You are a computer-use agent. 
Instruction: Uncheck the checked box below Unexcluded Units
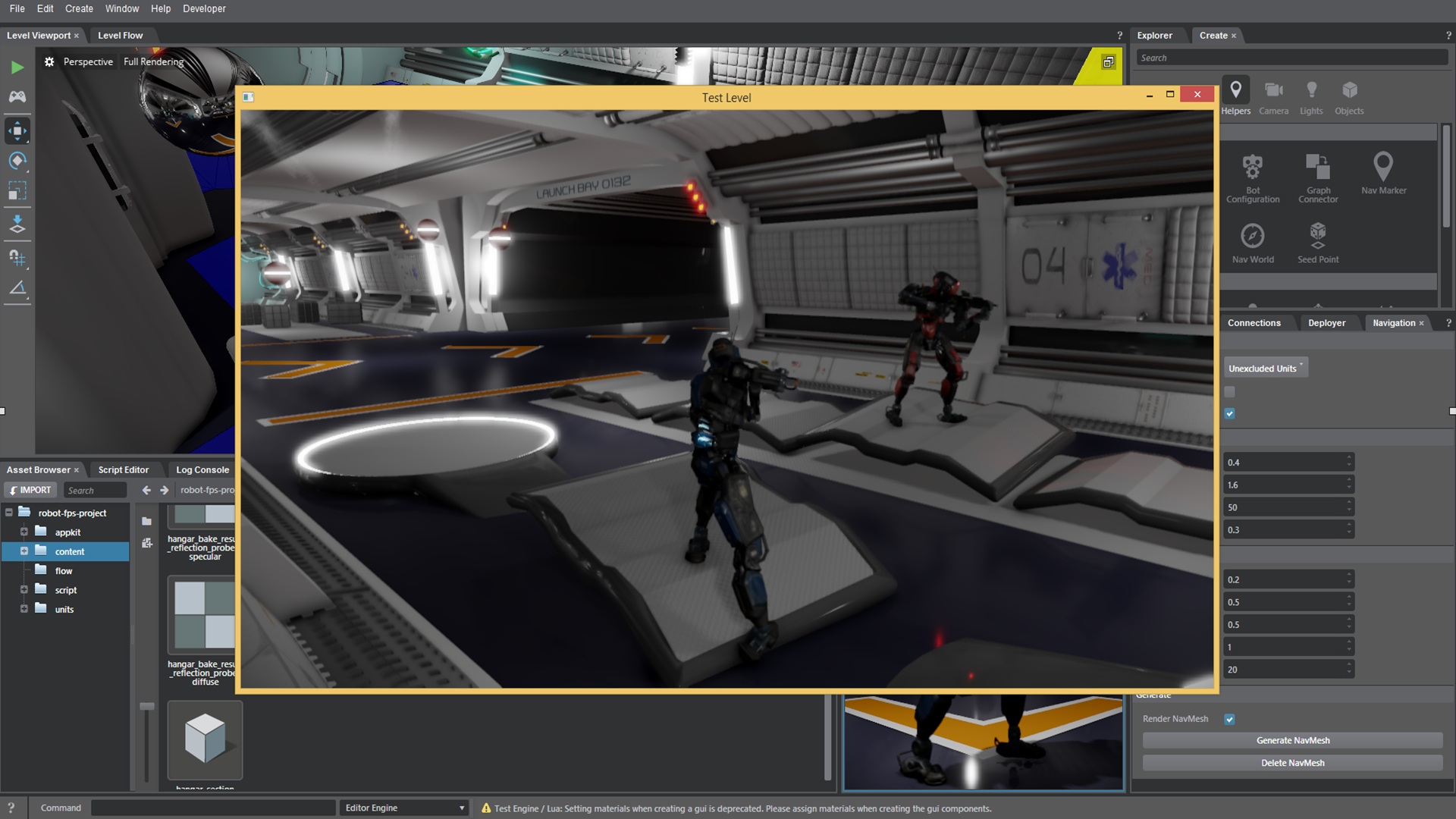[1229, 413]
